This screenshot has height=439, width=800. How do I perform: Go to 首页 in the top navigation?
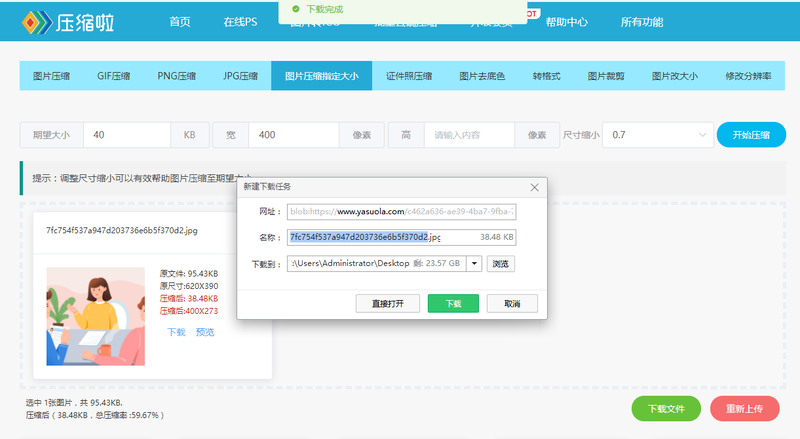[x=180, y=22]
